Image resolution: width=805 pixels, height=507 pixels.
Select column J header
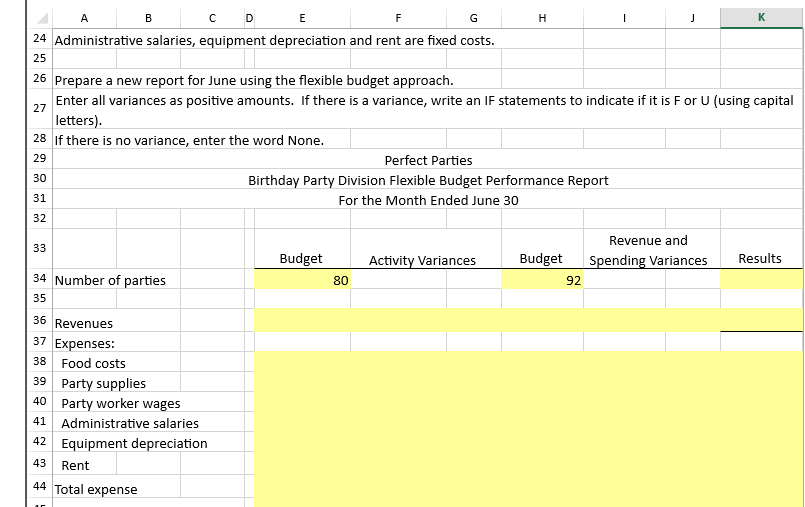(x=693, y=18)
